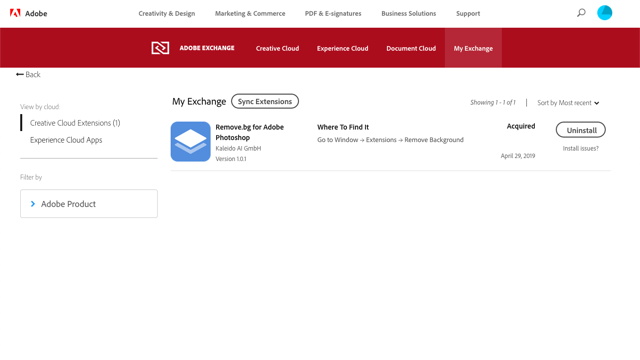640x360 pixels.
Task: Open Marketing & Commerce menu
Action: 250,13
